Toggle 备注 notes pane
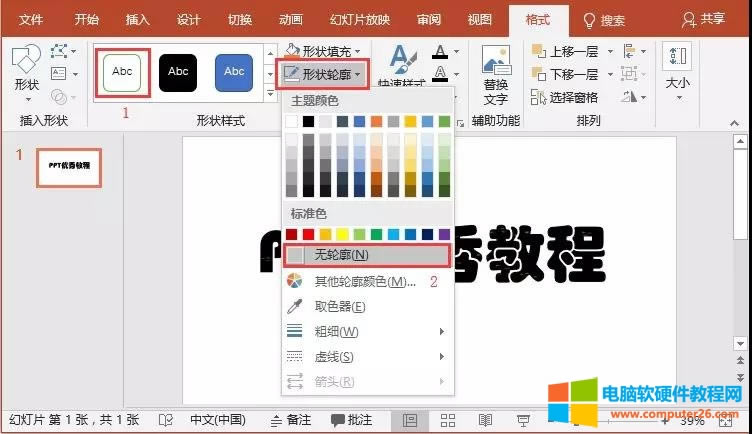 289,419
